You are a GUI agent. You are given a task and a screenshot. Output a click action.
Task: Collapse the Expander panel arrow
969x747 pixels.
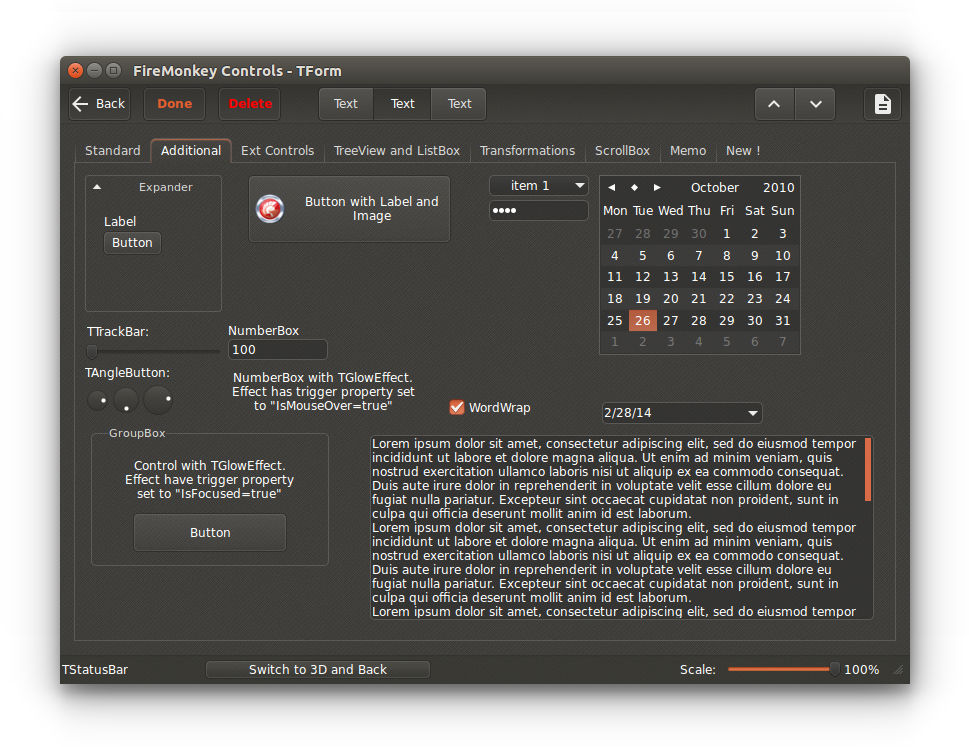point(97,187)
